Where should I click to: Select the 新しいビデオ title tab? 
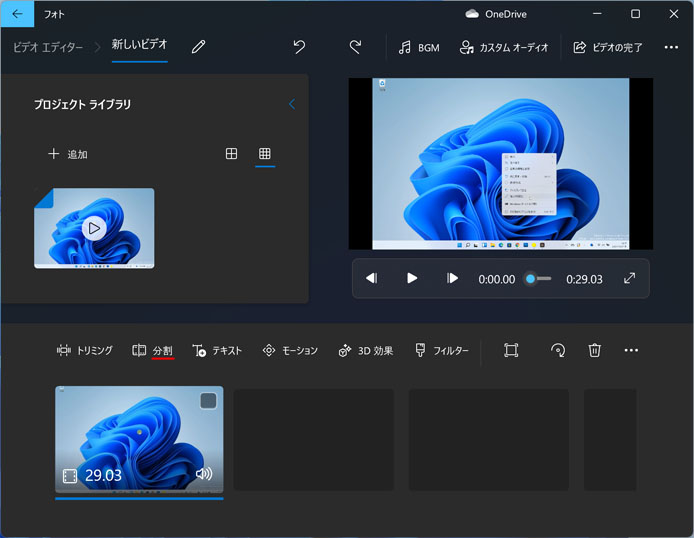(139, 44)
